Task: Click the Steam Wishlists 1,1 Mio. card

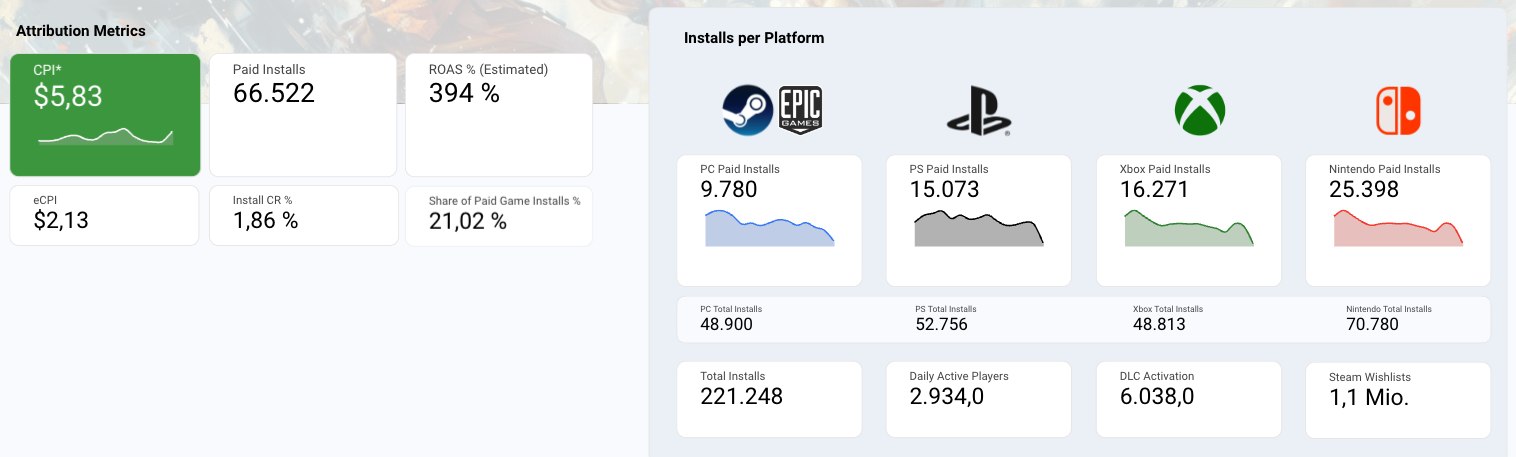Action: pyautogui.click(x=1398, y=399)
